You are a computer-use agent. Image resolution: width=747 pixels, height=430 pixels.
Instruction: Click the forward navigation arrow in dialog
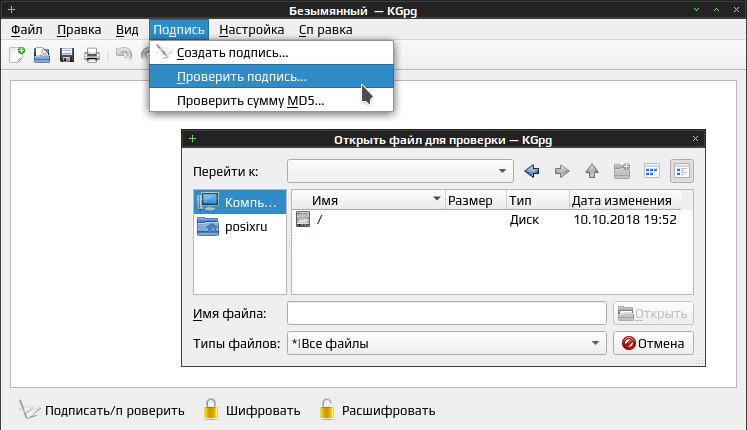pyautogui.click(x=562, y=171)
